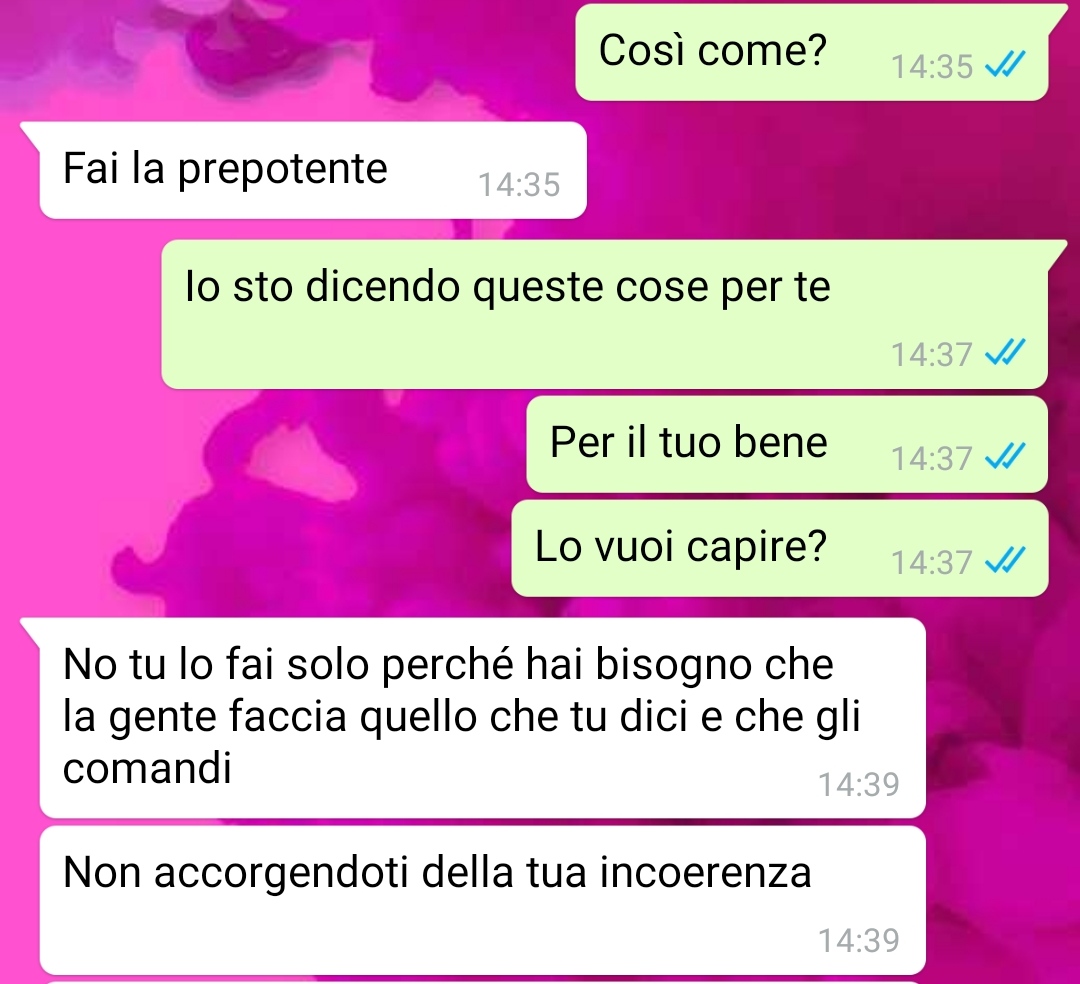Select the "Lo vuoi capire?" message
Screen dimensions: 1080x984
click(780, 548)
